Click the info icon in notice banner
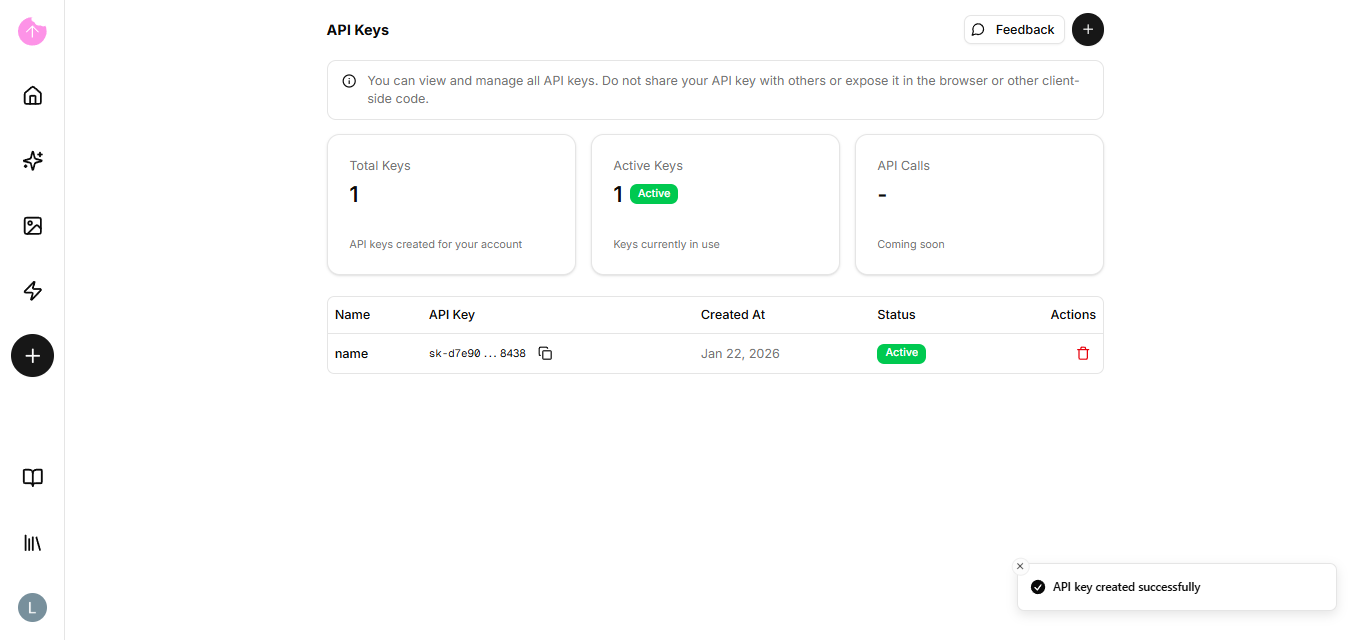 click(x=349, y=81)
